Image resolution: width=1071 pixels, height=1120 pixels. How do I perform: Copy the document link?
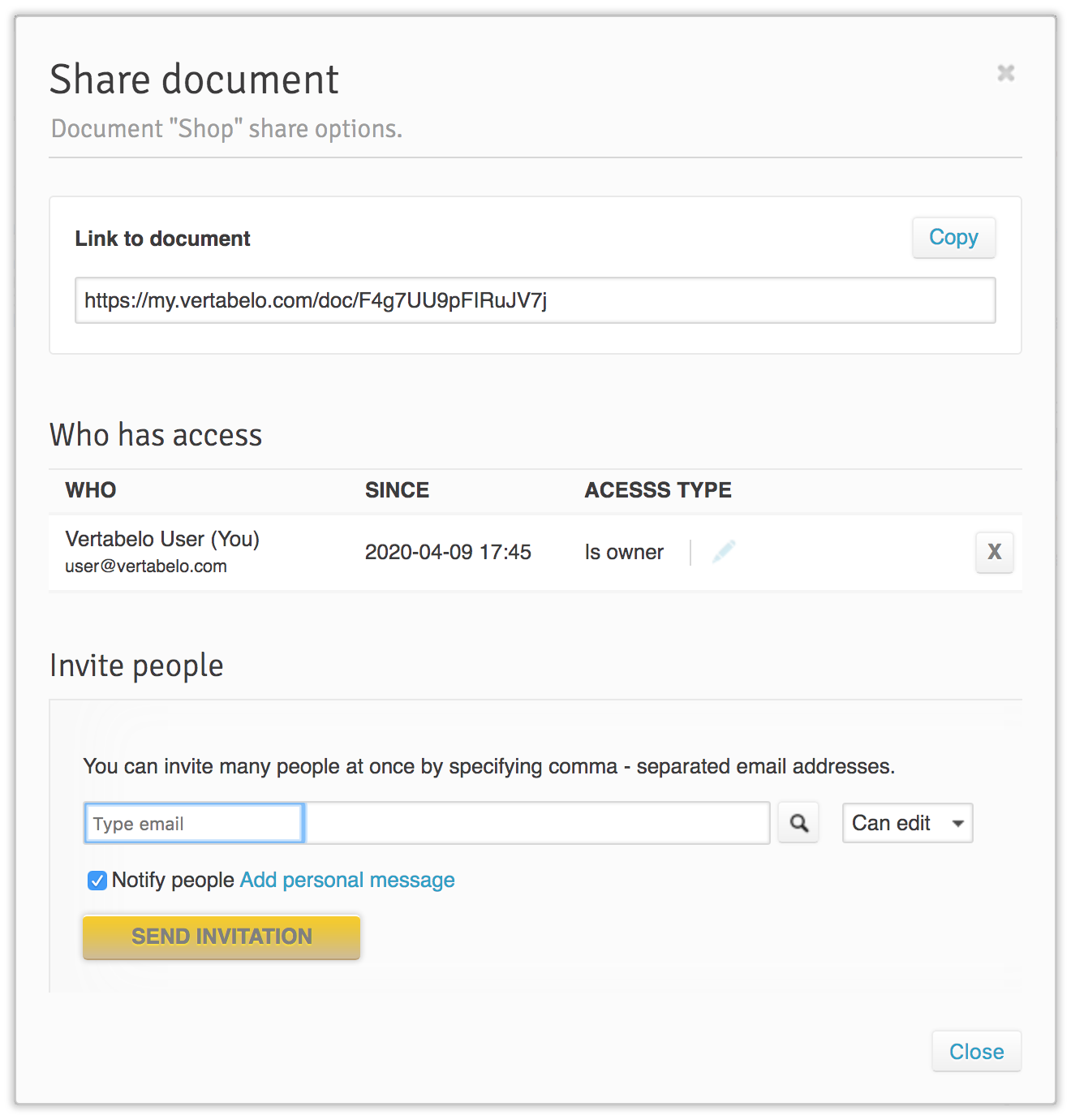point(953,238)
